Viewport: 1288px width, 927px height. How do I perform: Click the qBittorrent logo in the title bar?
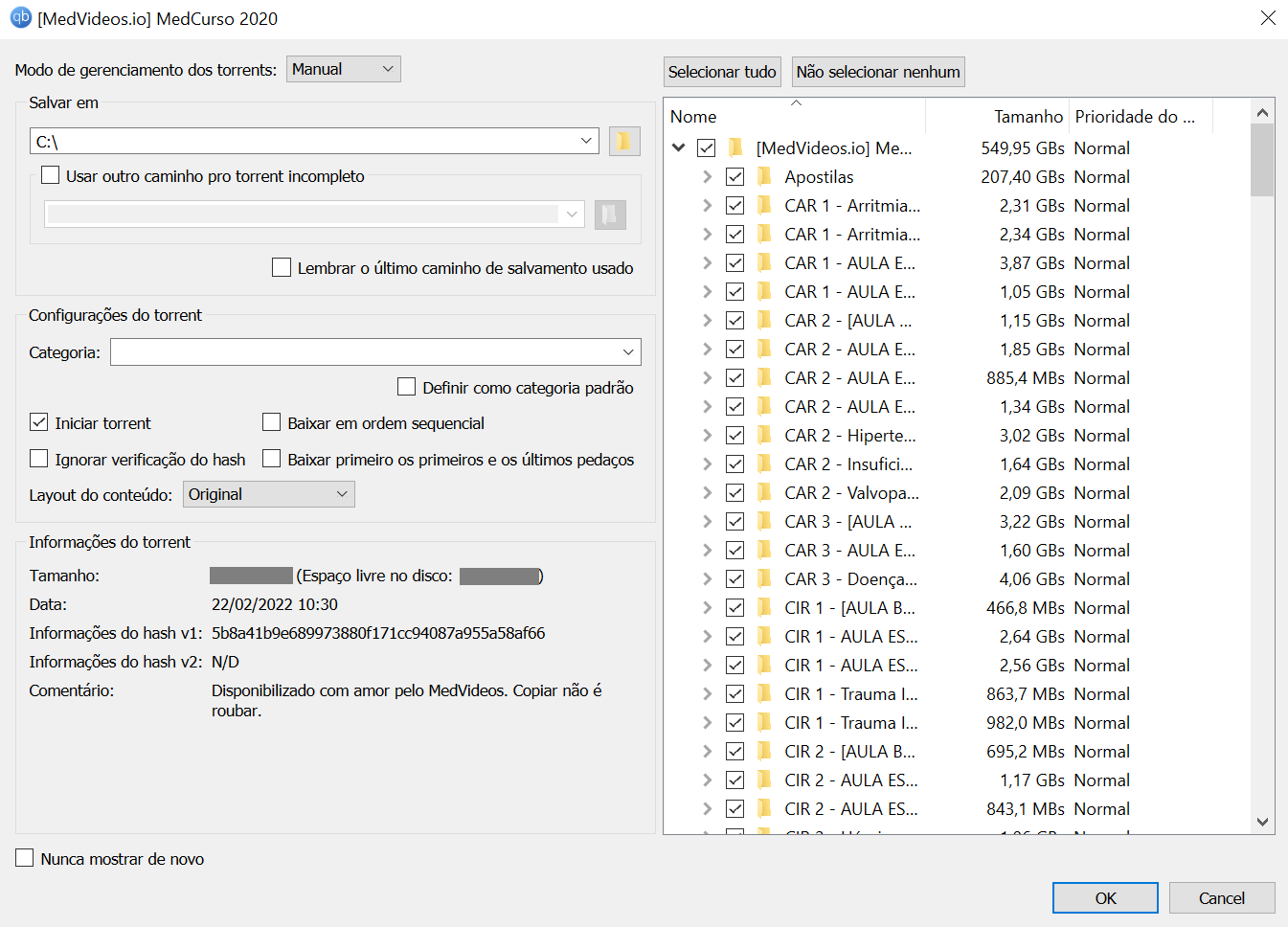click(x=20, y=18)
